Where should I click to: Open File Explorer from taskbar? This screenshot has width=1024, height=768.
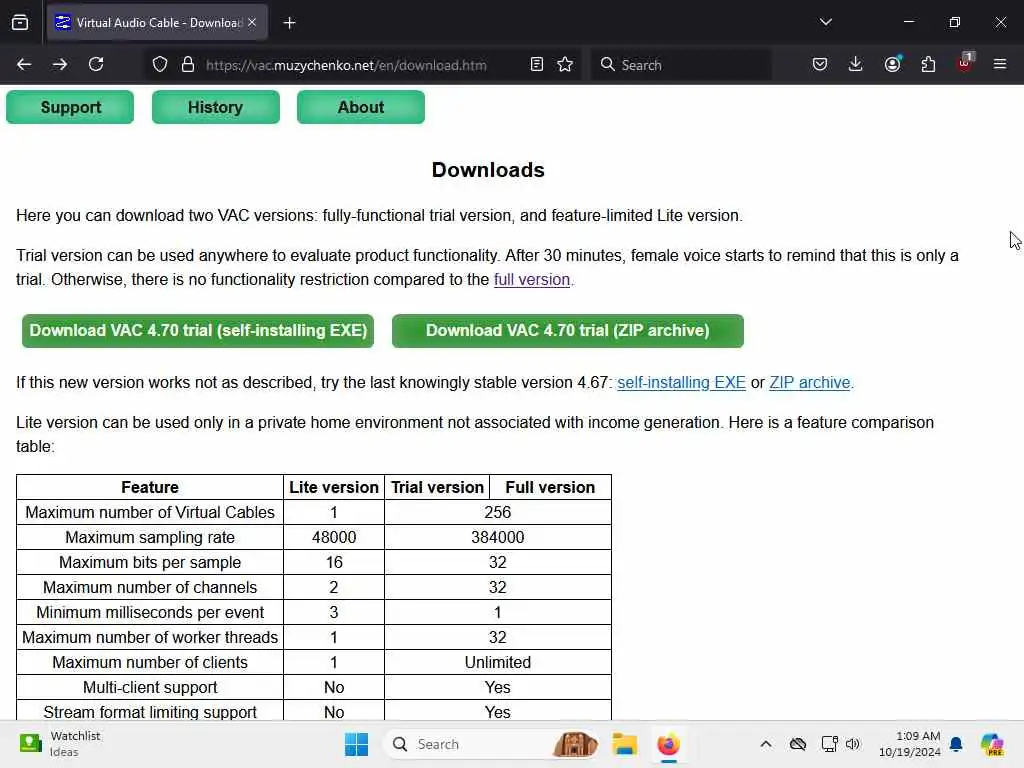coord(624,744)
